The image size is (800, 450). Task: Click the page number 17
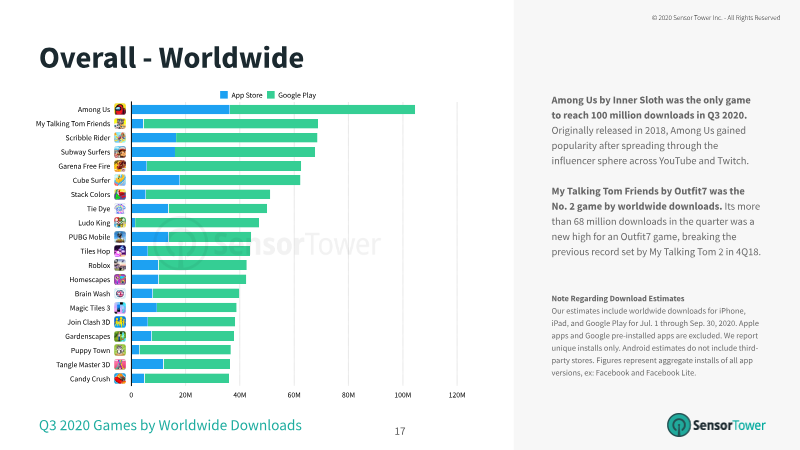(x=400, y=431)
